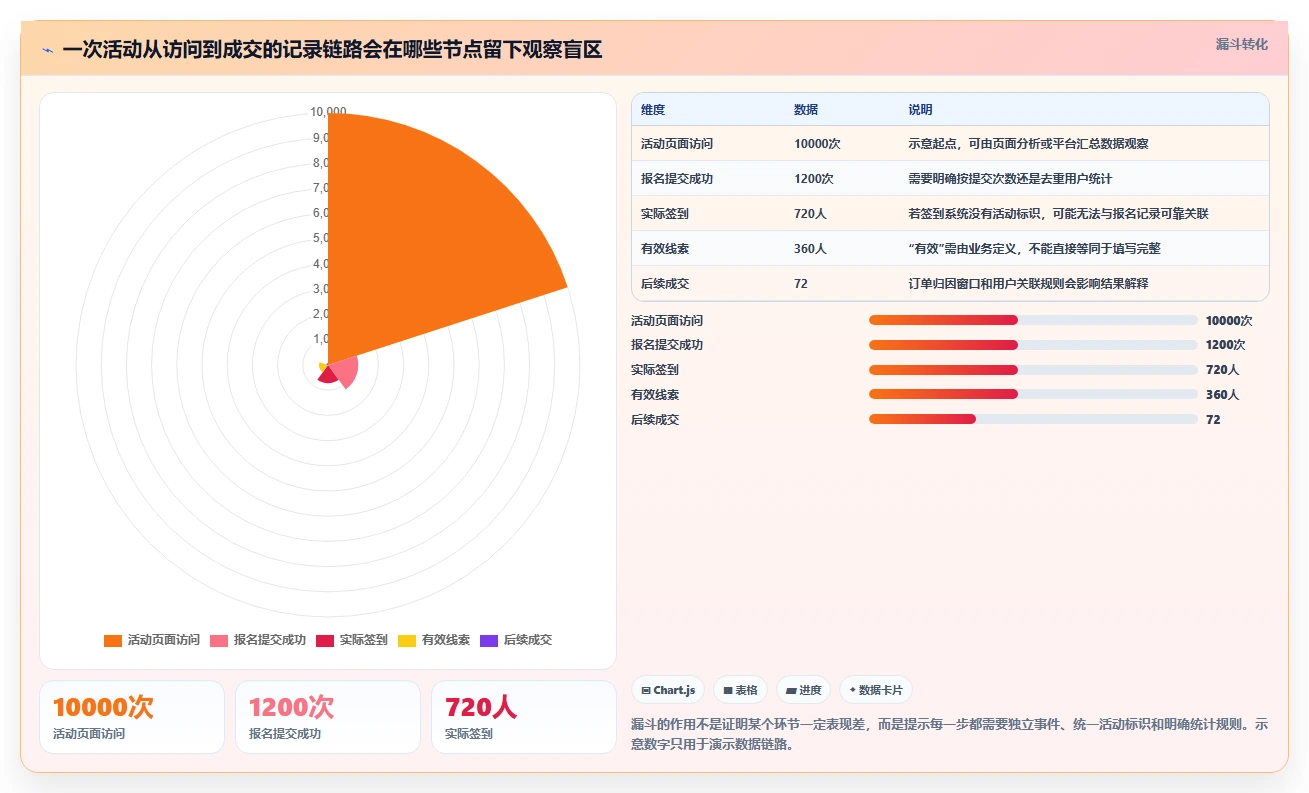The image size is (1309, 793).
Task: Click the Chart.js tag chip
Action: coord(668,690)
